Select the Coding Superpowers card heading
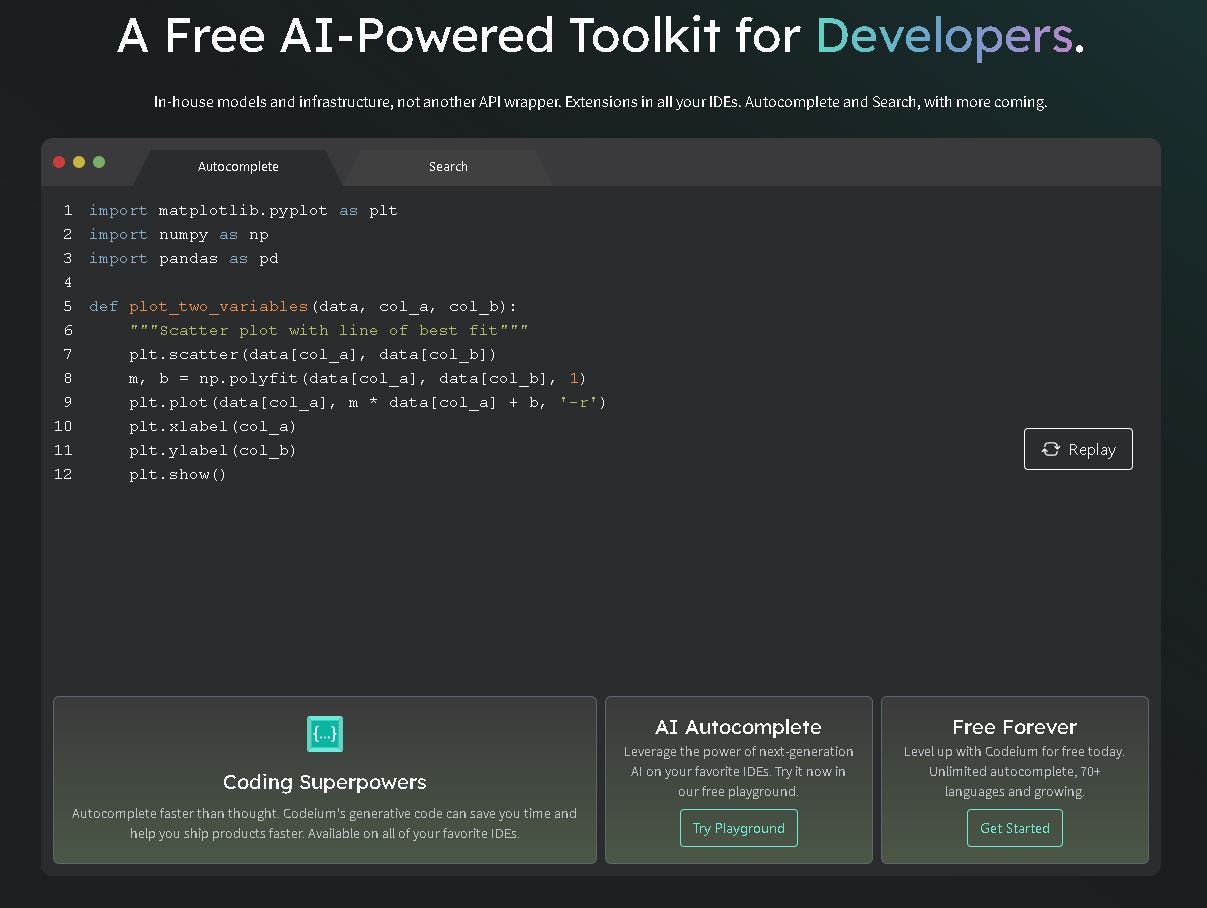 [325, 782]
